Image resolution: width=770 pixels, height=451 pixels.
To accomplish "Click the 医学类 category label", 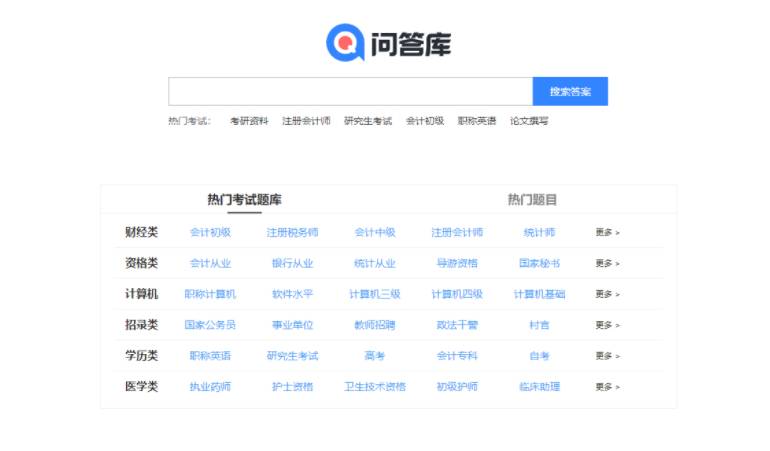I will click(141, 387).
